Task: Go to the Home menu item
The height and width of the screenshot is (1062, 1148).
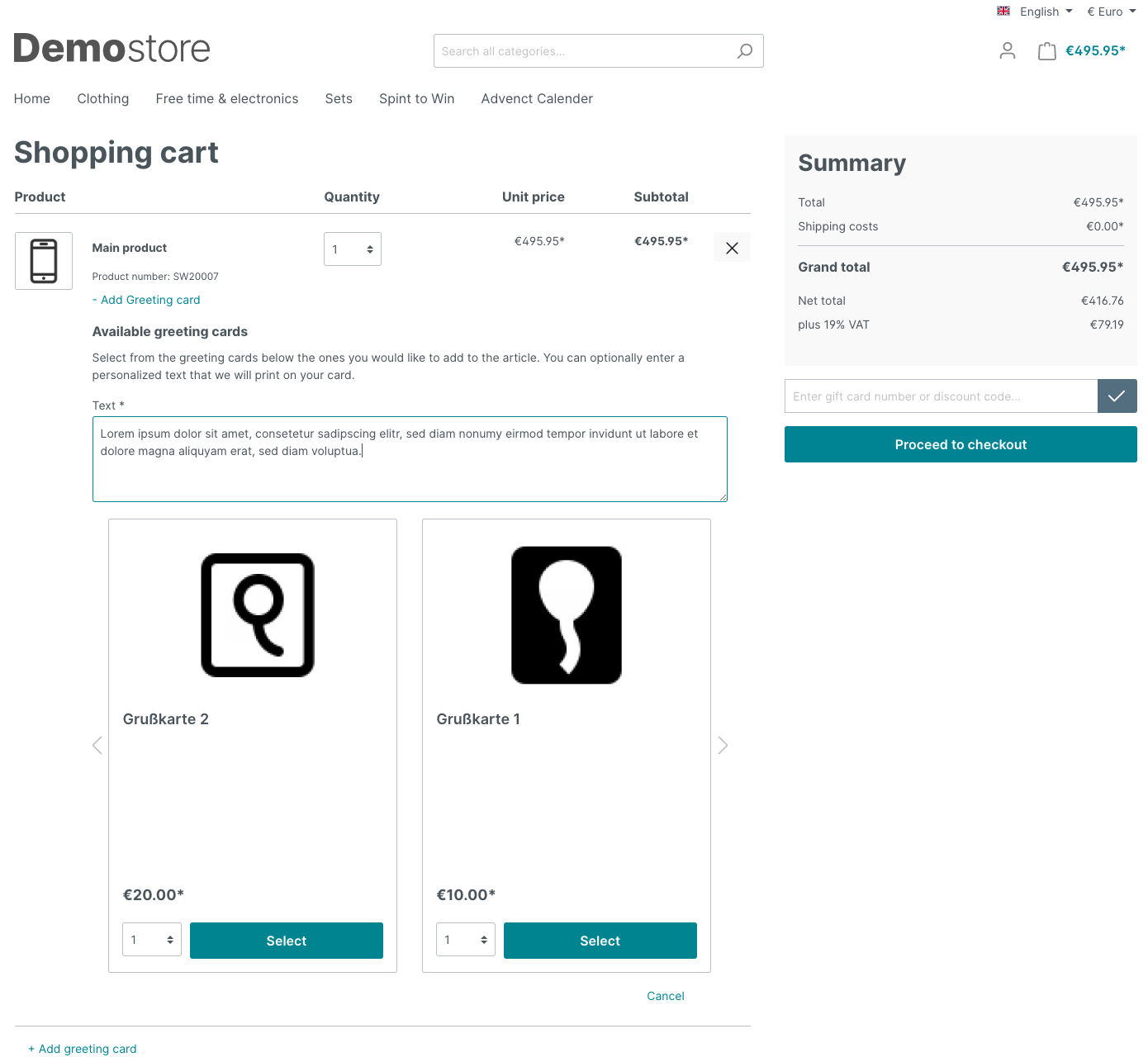Action: click(x=32, y=99)
